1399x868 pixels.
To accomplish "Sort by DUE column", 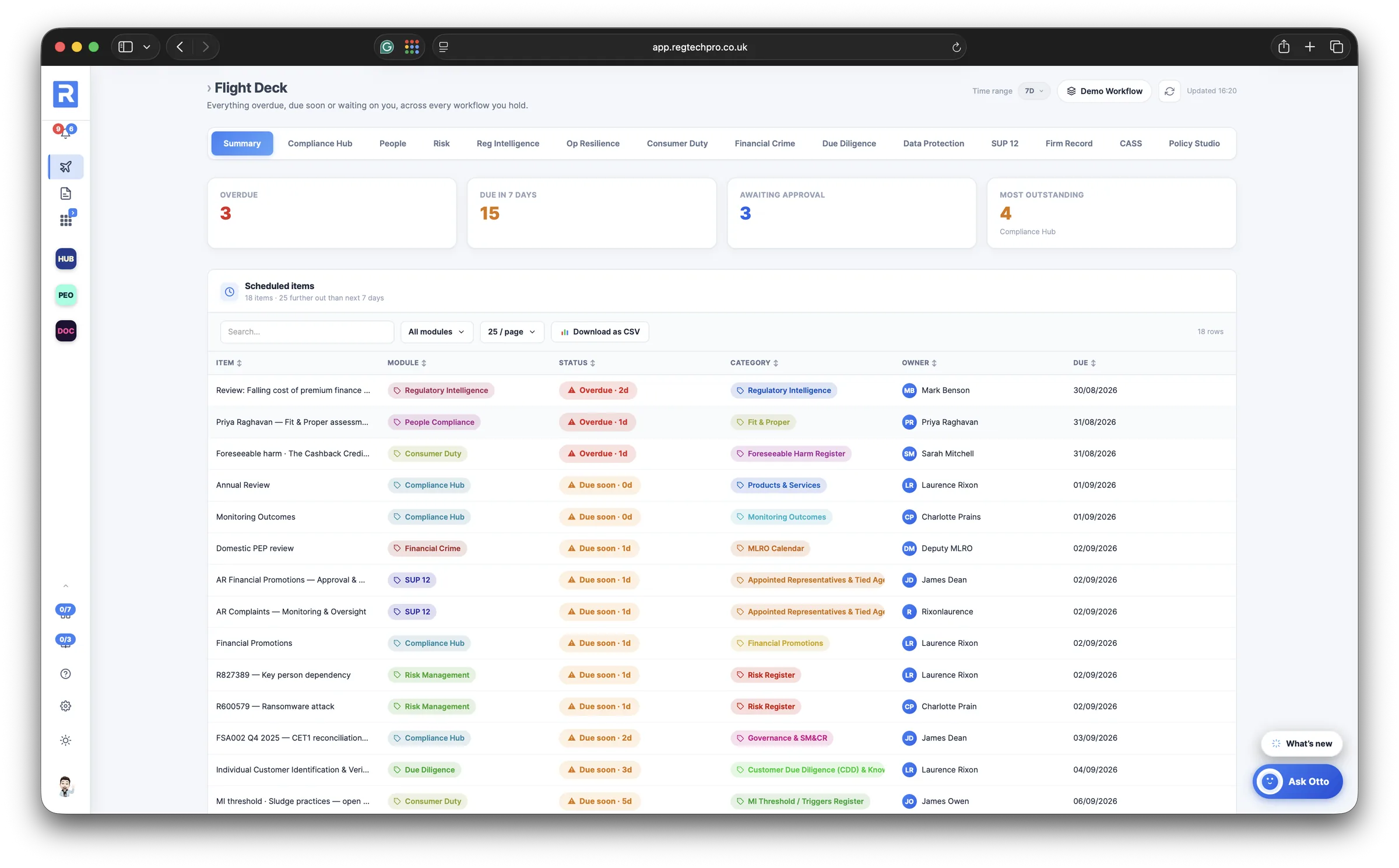I will click(x=1084, y=363).
